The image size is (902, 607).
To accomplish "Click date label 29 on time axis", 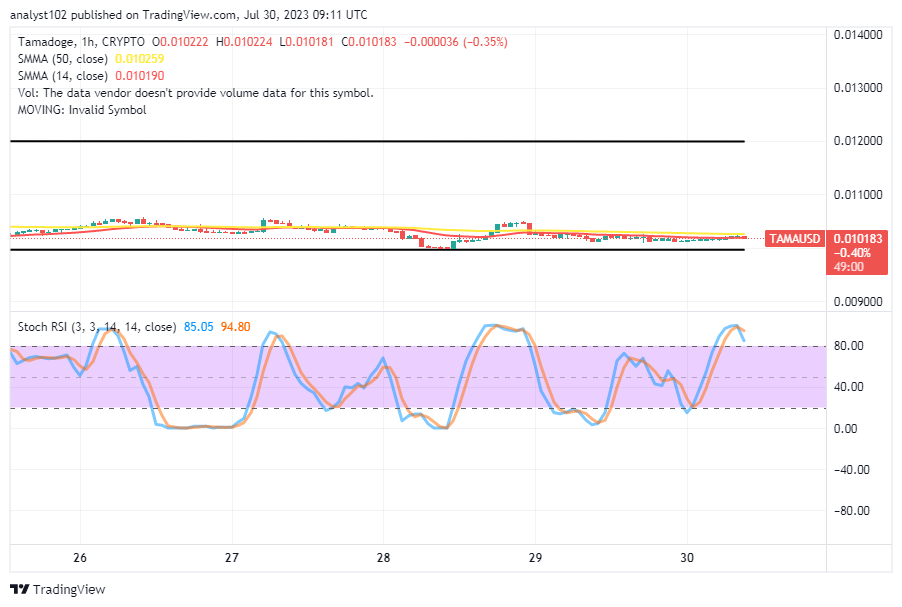I will pyautogui.click(x=535, y=558).
